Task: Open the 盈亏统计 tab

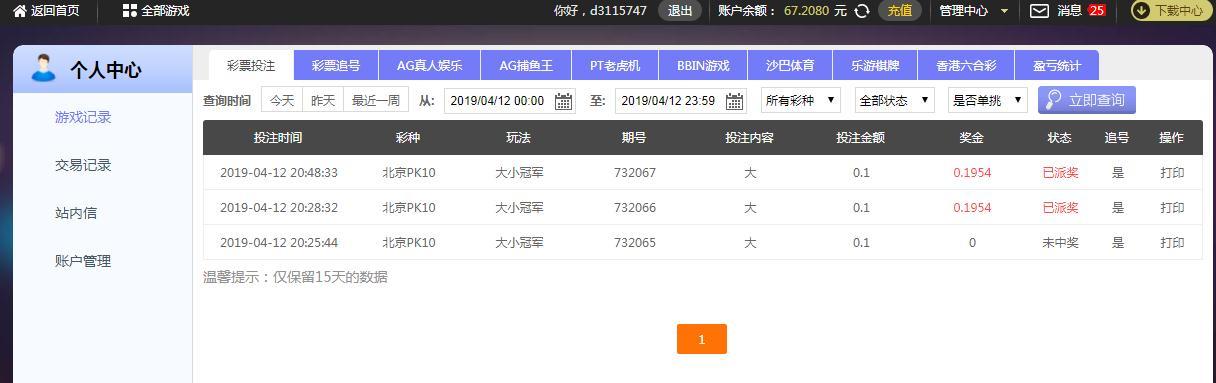Action: [1057, 66]
